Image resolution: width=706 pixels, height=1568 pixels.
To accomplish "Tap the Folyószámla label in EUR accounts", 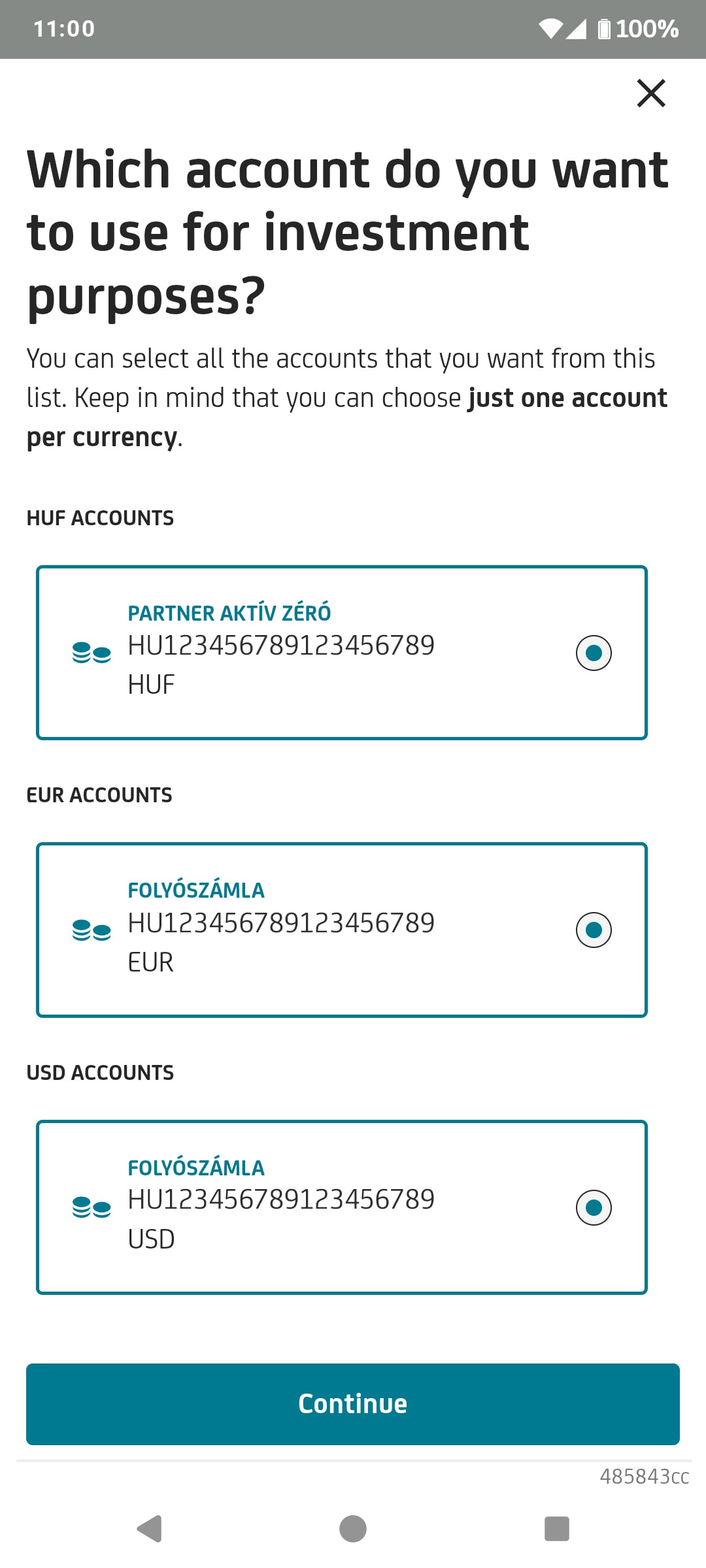I will [196, 890].
